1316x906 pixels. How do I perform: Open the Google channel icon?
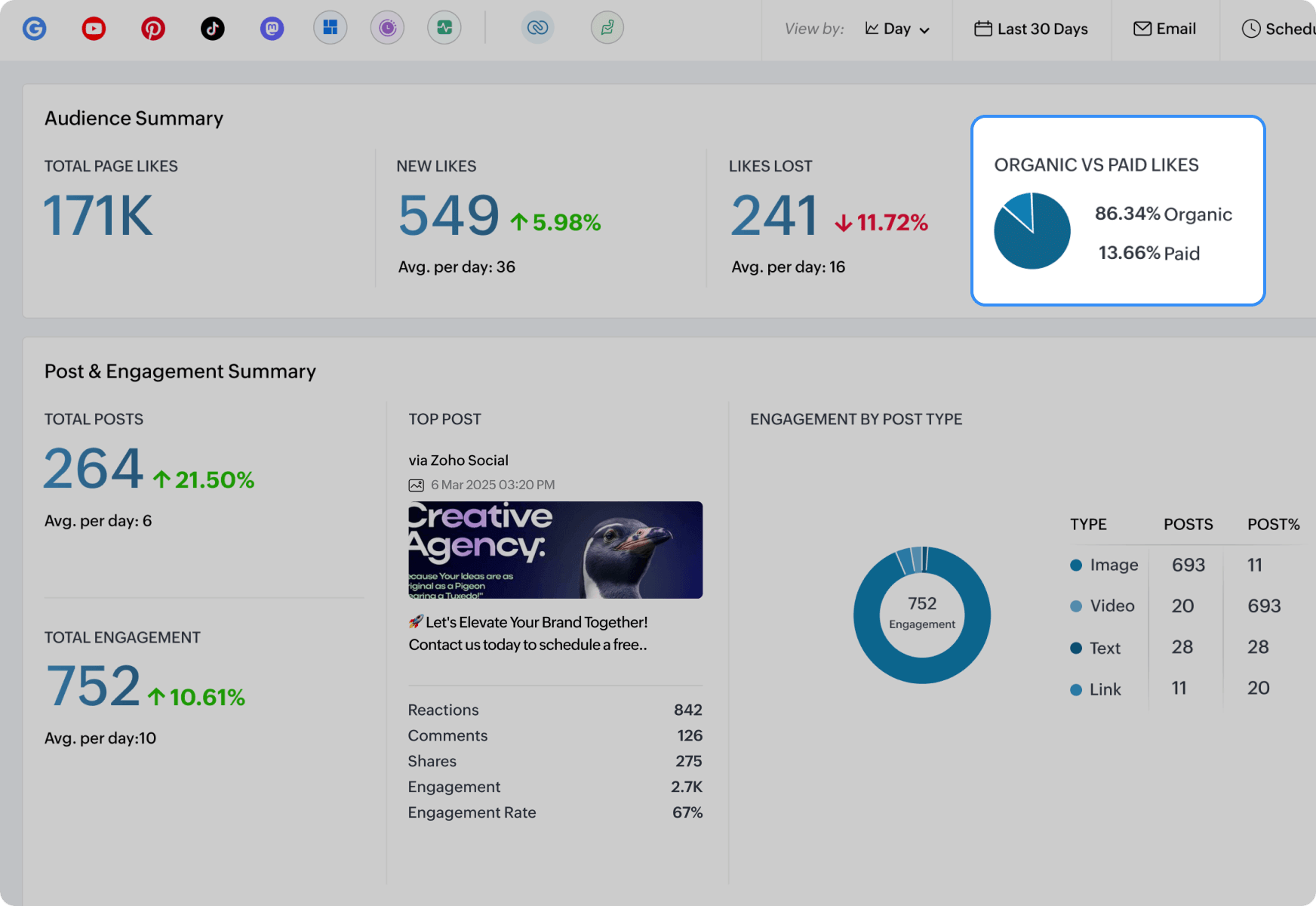(x=35, y=29)
